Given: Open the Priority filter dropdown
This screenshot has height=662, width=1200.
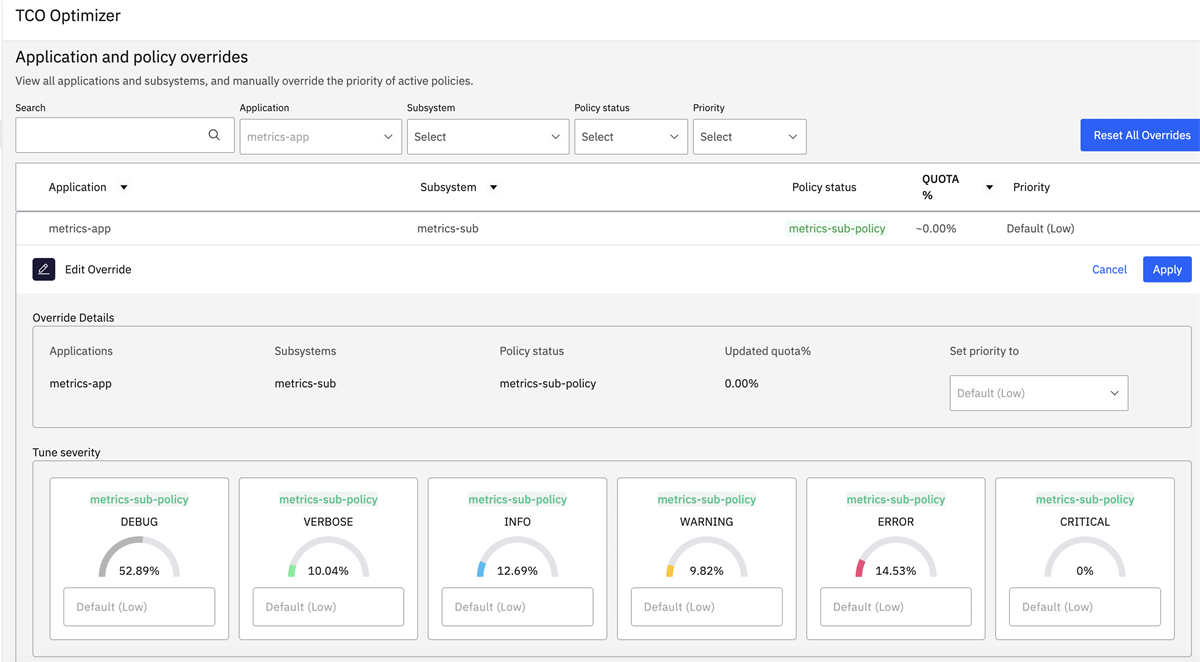Looking at the screenshot, I should pos(749,137).
